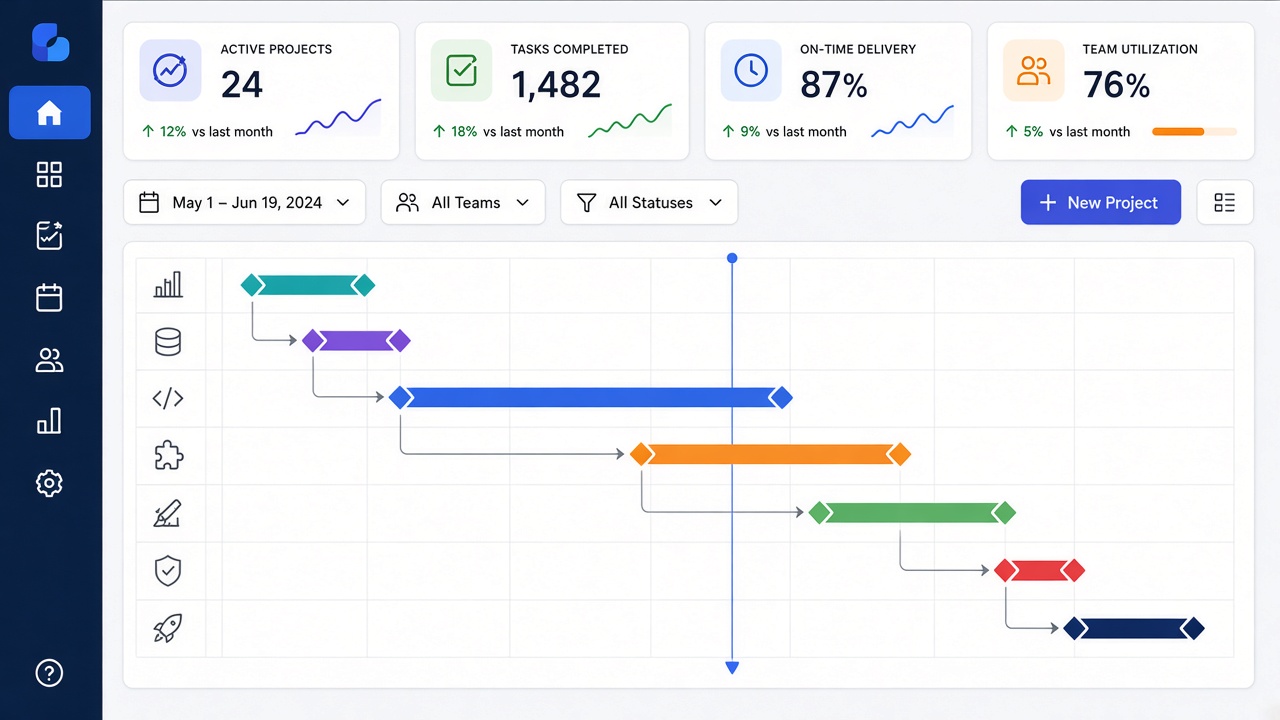Click the On-Time Delivery value 87%
Viewport: 1280px width, 720px height.
click(x=834, y=85)
